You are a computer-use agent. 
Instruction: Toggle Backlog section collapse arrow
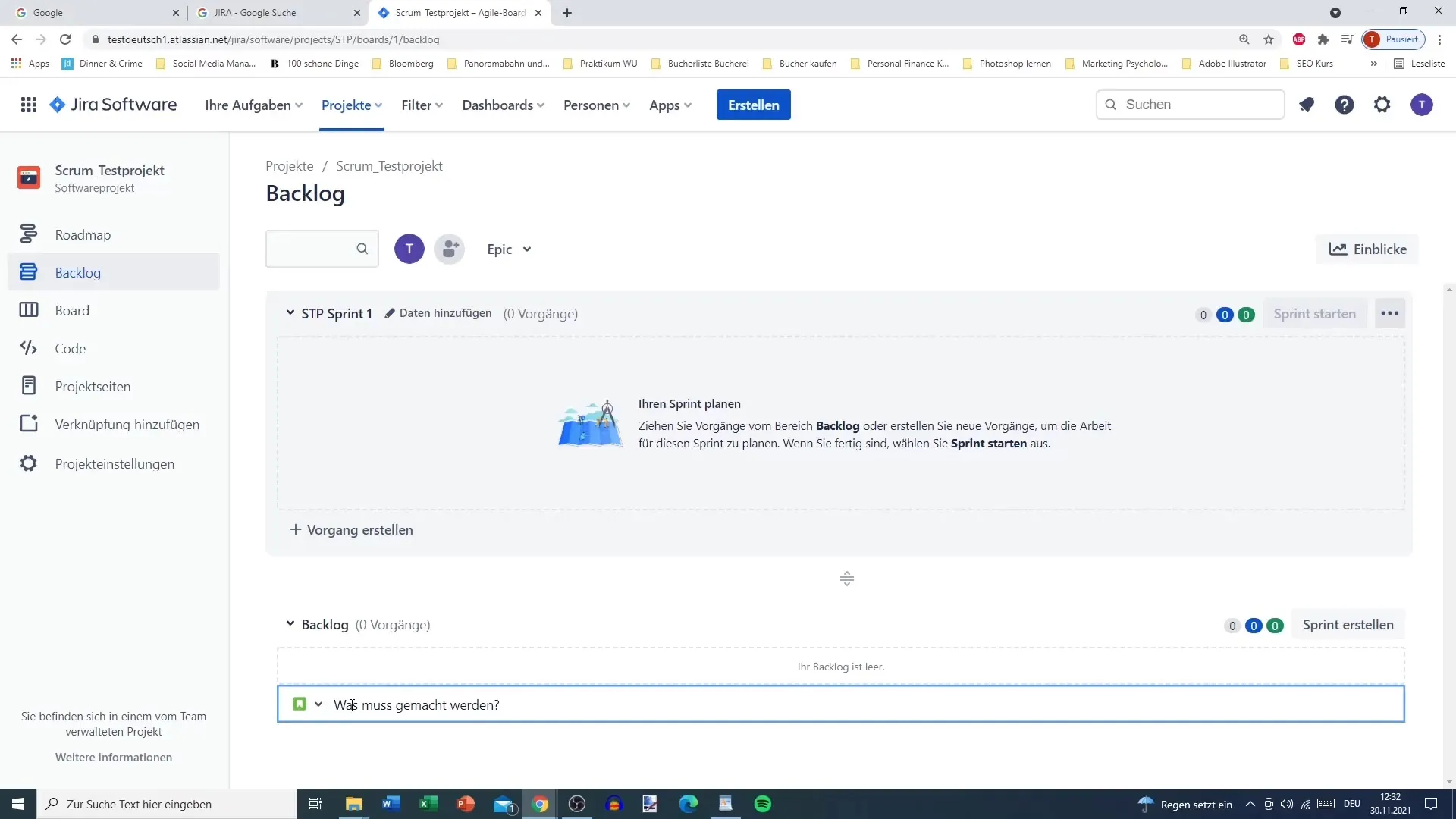tap(290, 625)
